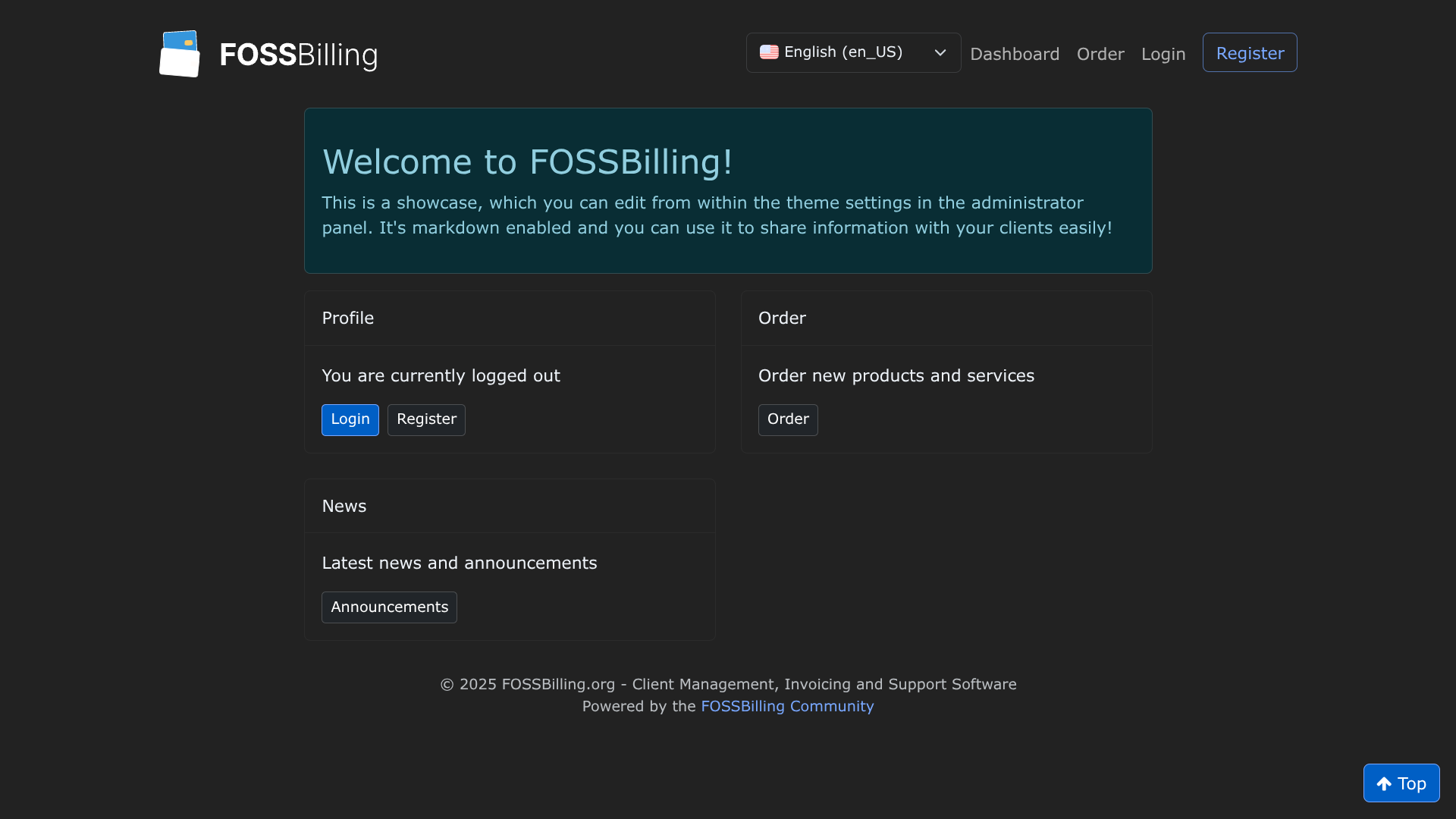Screen dimensions: 1456x819
Task: Click the blue Login button in Profile card
Action: click(350, 419)
